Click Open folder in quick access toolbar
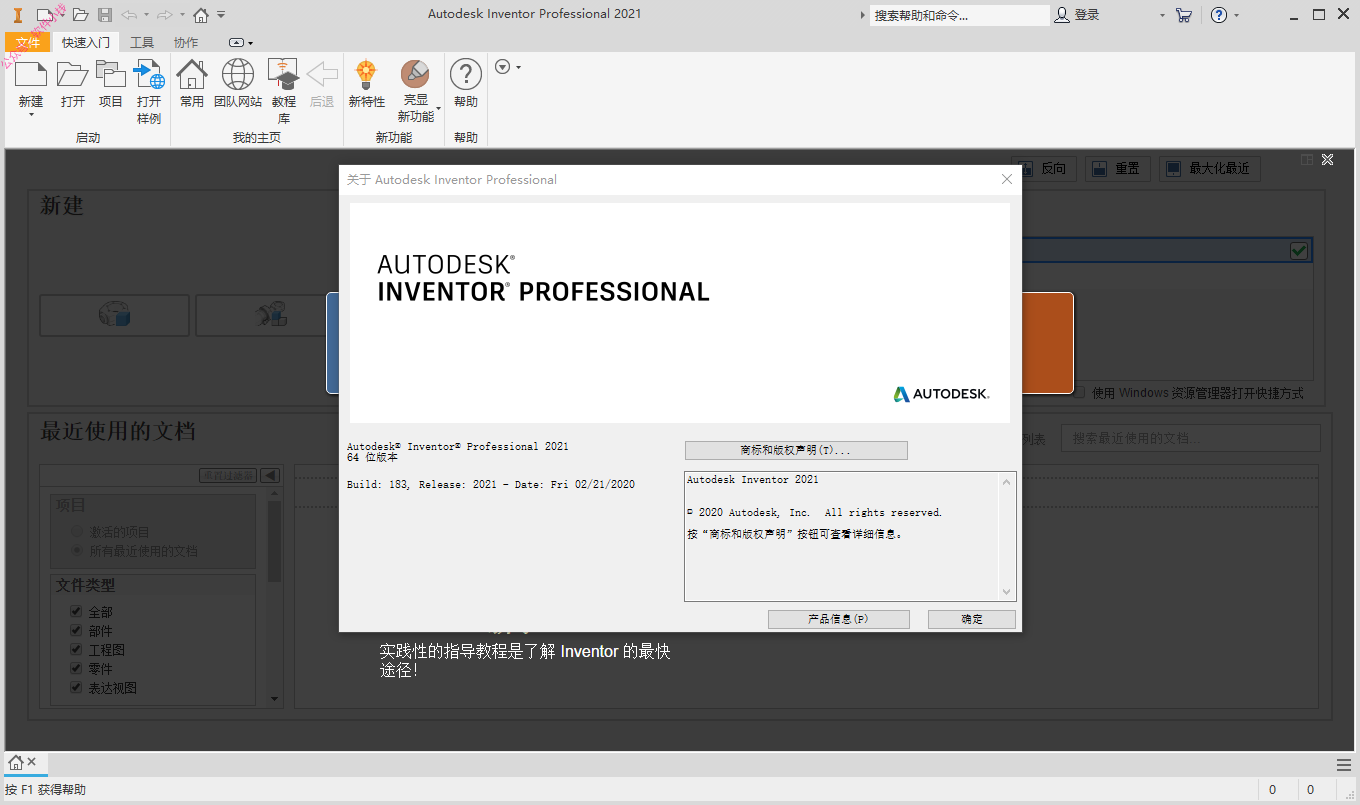The width and height of the screenshot is (1360, 805). (80, 15)
